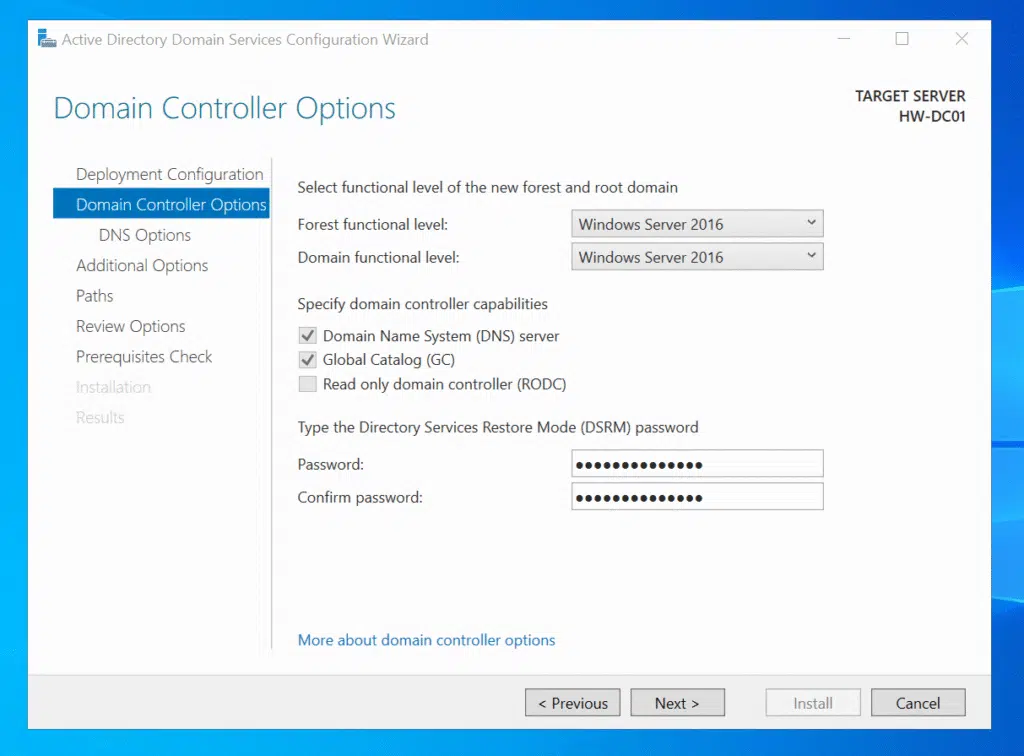Expand the Domain functional level dropdown
The image size is (1024, 756).
pos(697,257)
